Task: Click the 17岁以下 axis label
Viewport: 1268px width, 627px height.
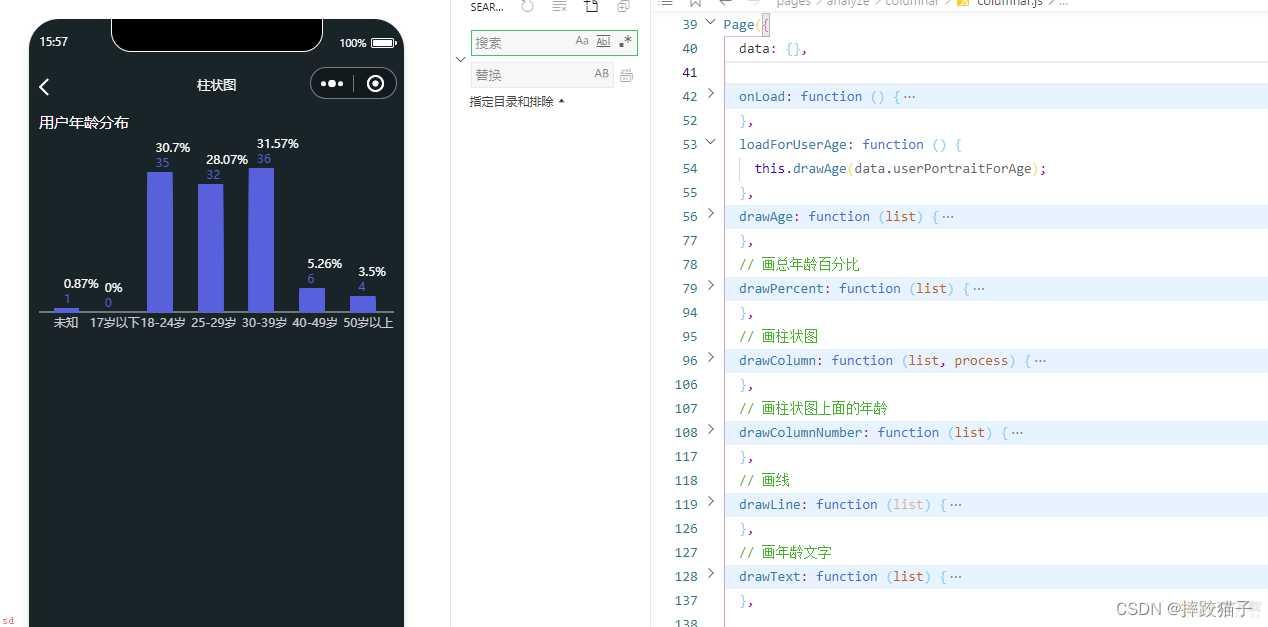Action: 114,323
